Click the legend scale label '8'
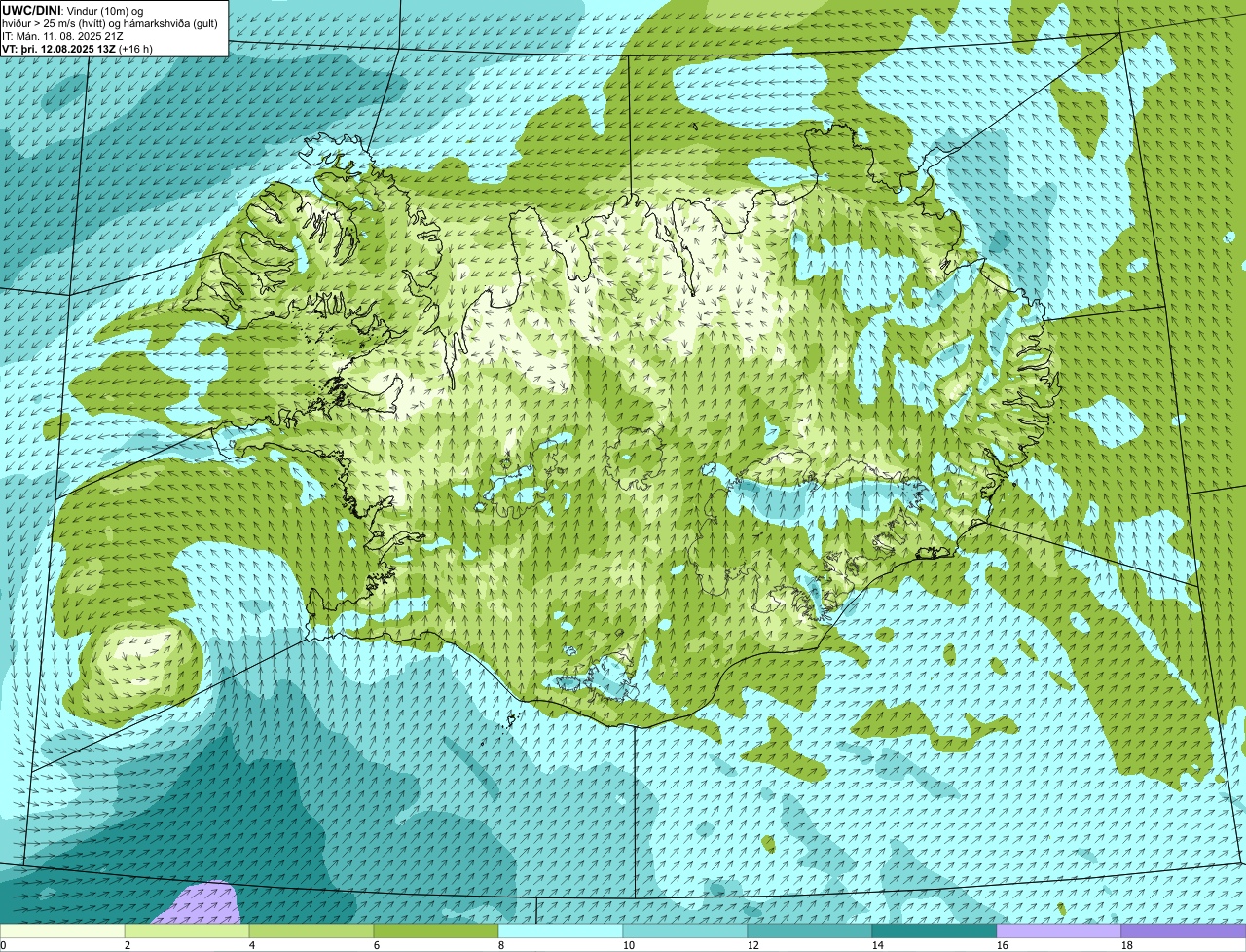Image resolution: width=1246 pixels, height=952 pixels. 501,945
